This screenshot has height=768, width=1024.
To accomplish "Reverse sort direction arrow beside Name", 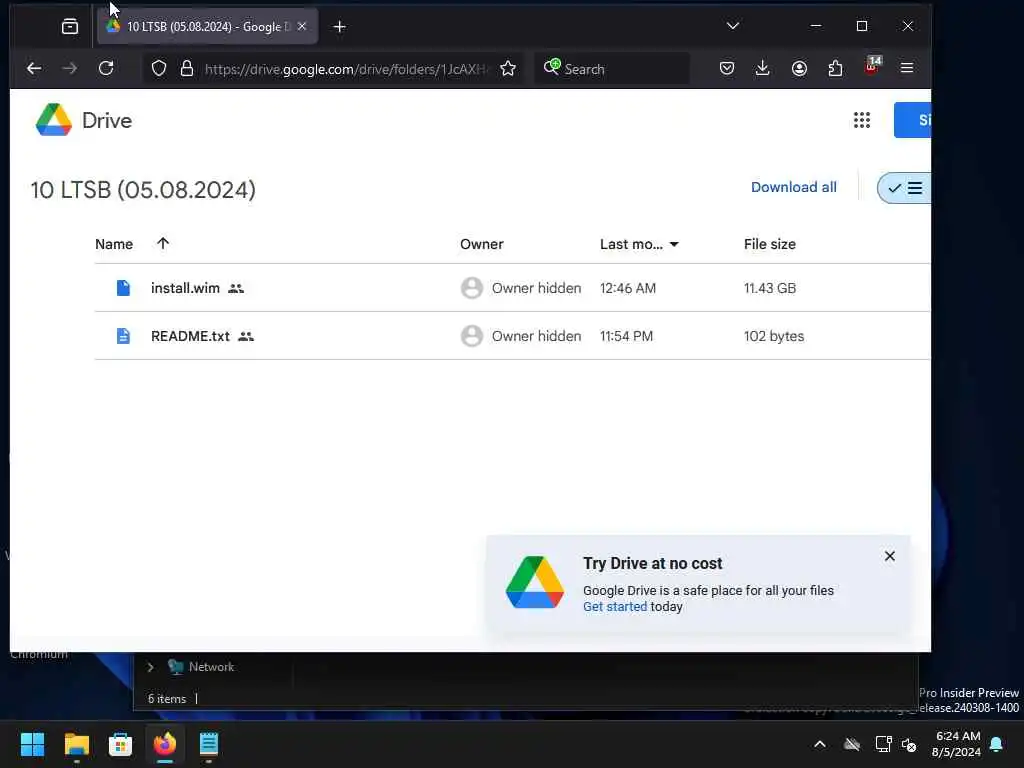I will (163, 244).
